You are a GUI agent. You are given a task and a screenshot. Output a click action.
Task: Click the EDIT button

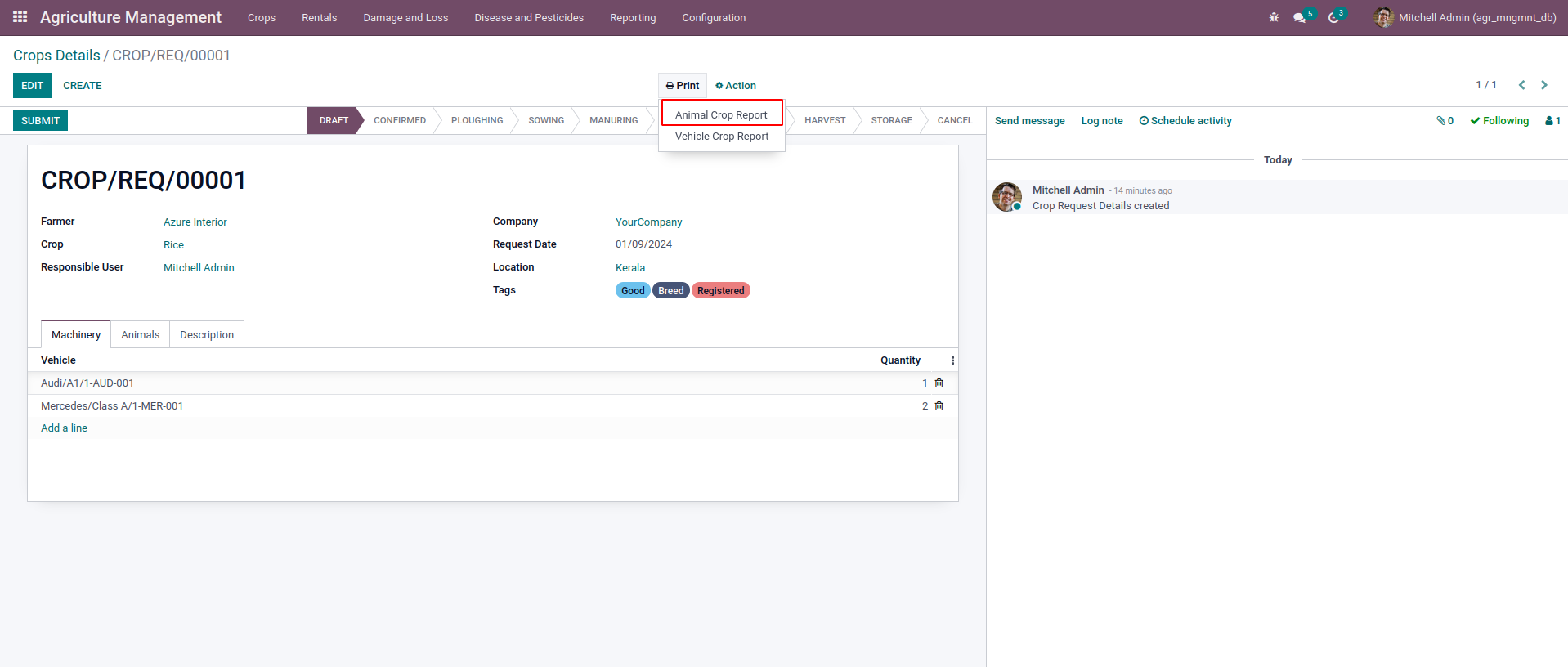(x=33, y=86)
